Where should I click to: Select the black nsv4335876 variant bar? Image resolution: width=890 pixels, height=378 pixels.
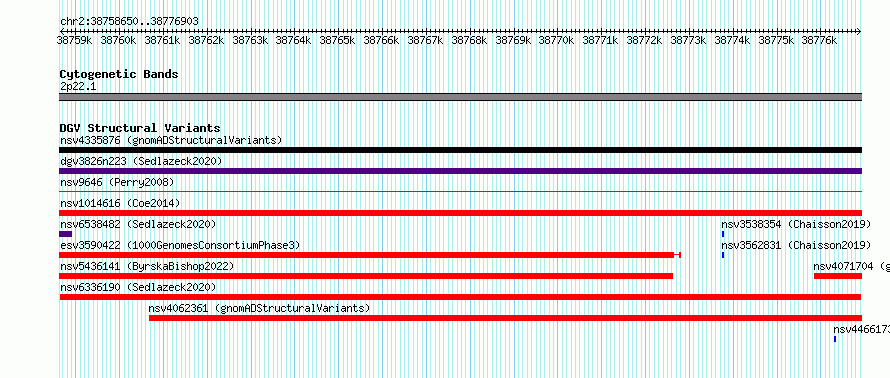click(460, 150)
